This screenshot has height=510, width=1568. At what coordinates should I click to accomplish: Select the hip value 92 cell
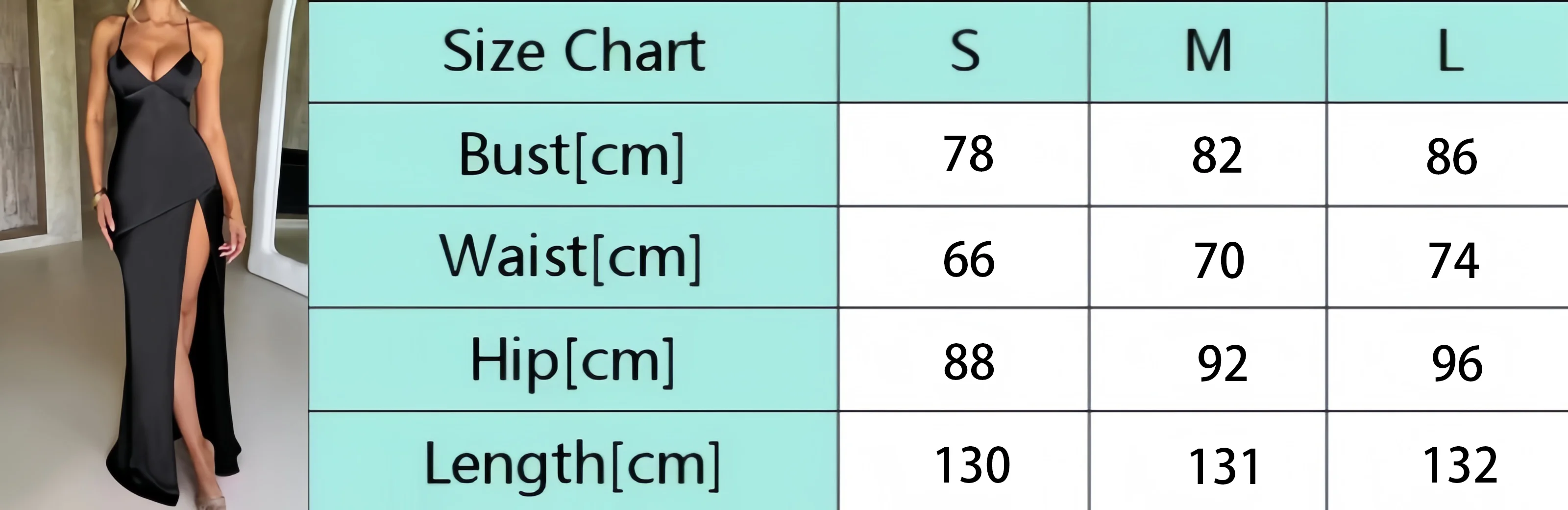1208,359
